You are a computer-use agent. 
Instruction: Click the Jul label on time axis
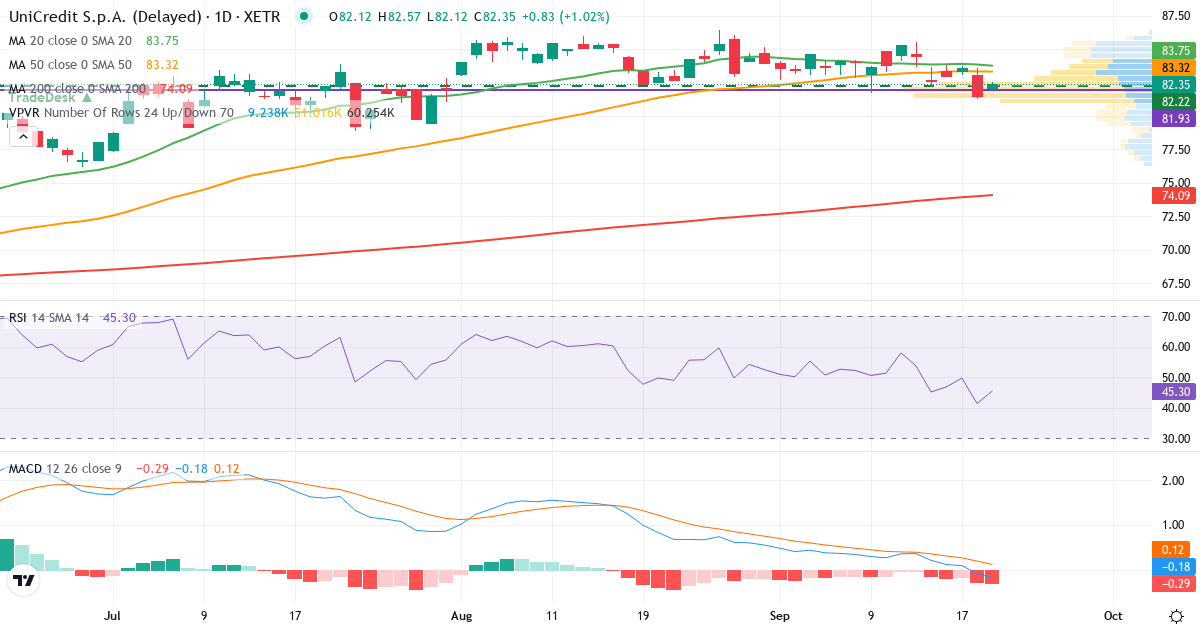pos(113,614)
